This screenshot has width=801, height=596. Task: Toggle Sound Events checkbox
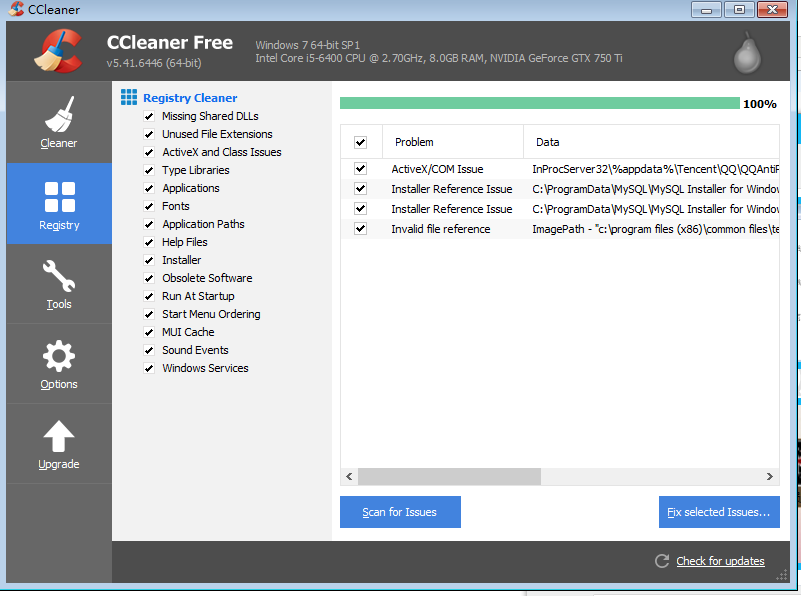(149, 350)
